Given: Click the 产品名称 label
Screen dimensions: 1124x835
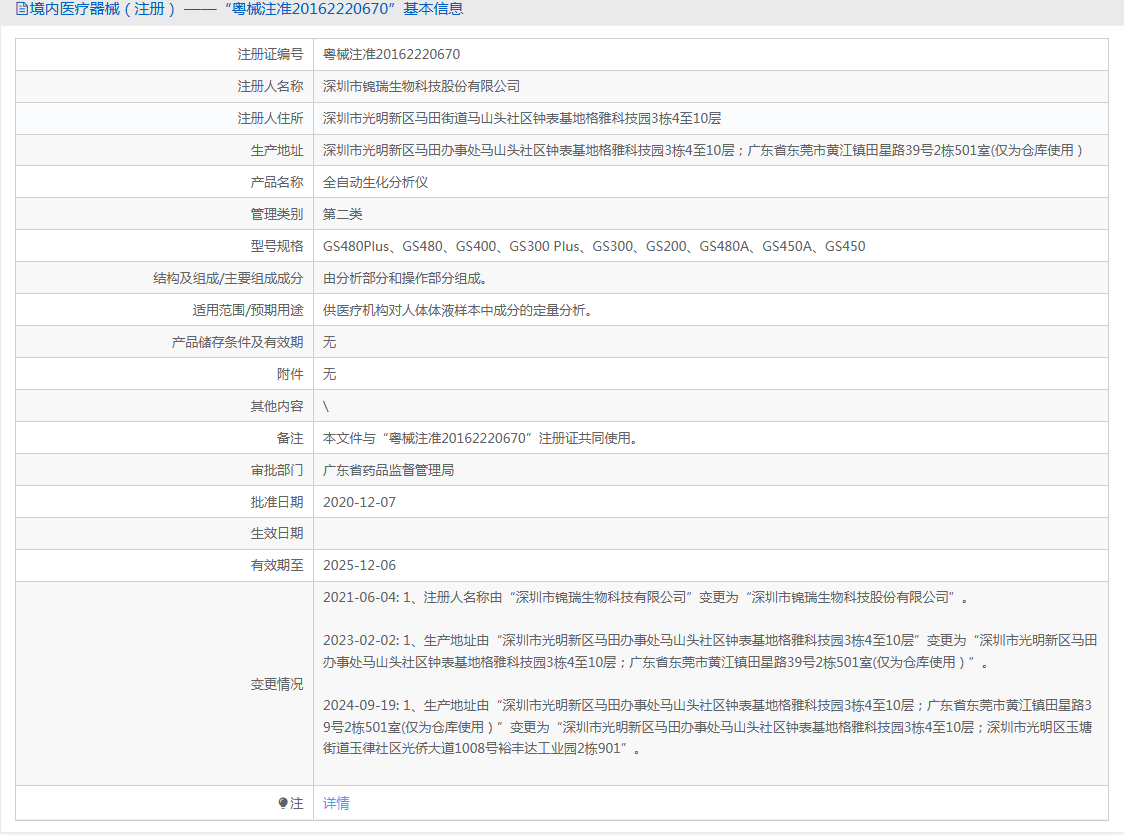Looking at the screenshot, I should tap(277, 183).
